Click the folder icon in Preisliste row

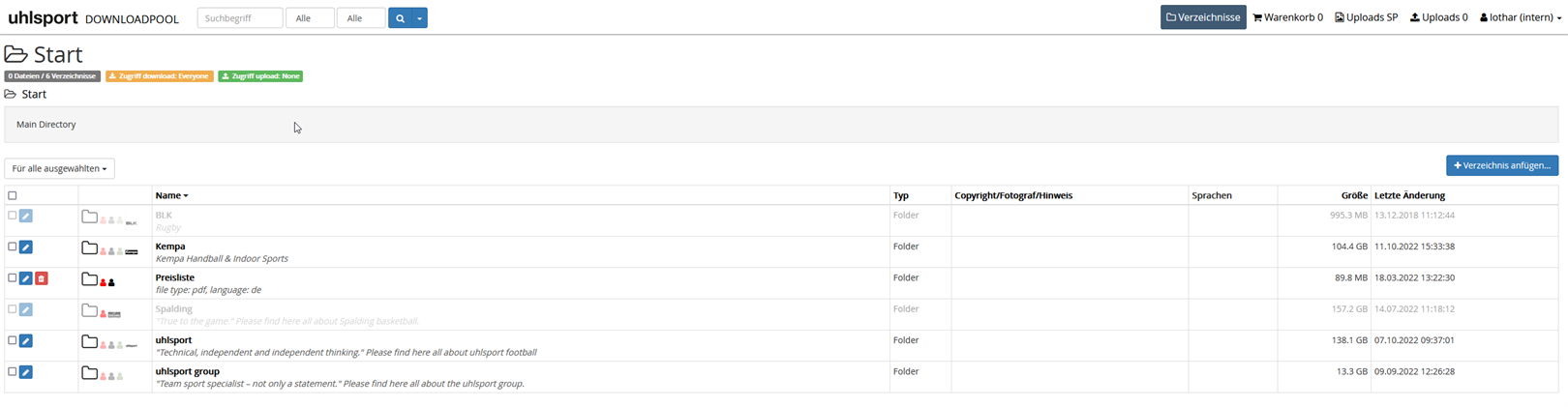point(89,279)
